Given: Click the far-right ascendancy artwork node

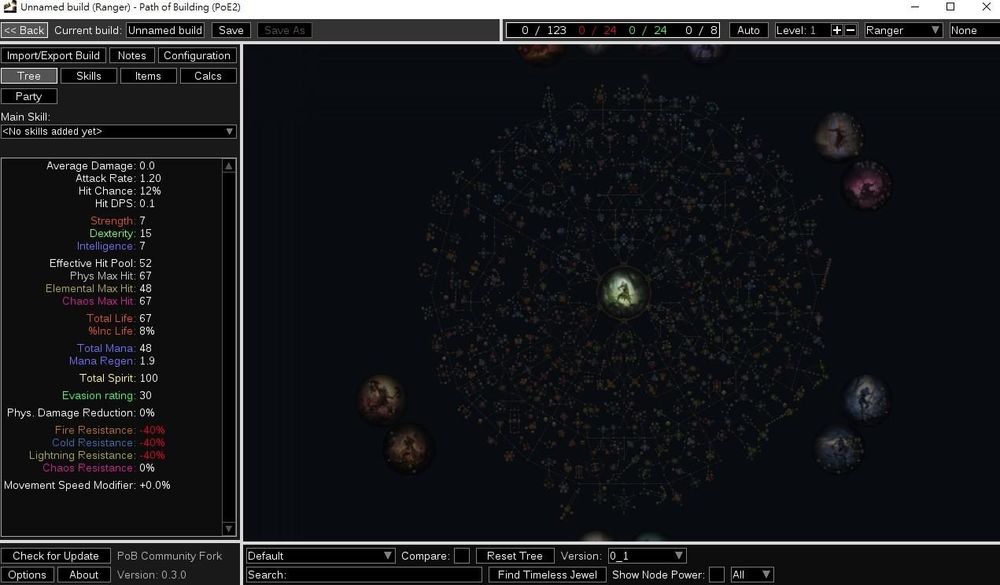Looking at the screenshot, I should (869, 398).
